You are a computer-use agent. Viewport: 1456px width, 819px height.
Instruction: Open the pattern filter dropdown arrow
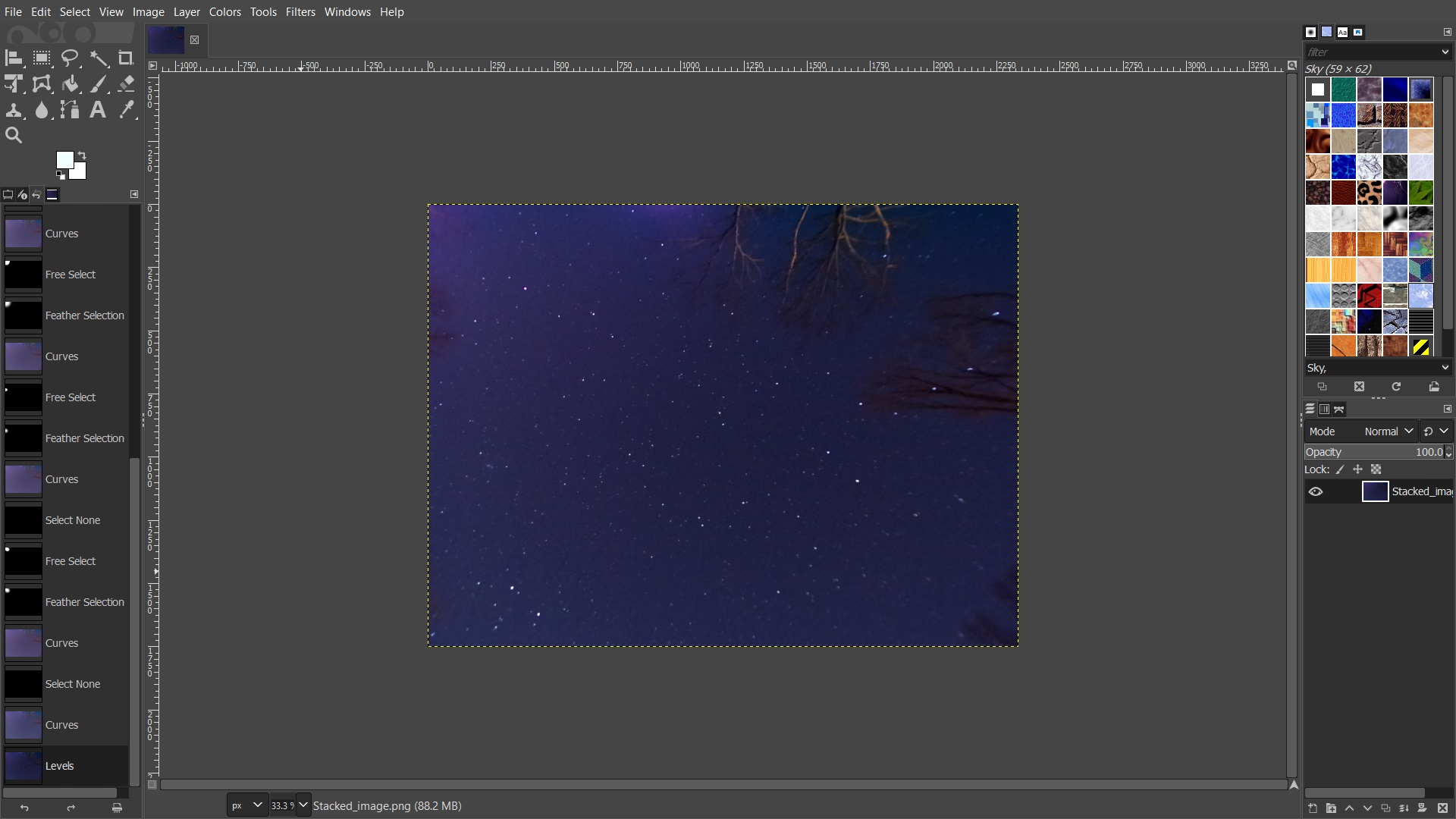1445,52
